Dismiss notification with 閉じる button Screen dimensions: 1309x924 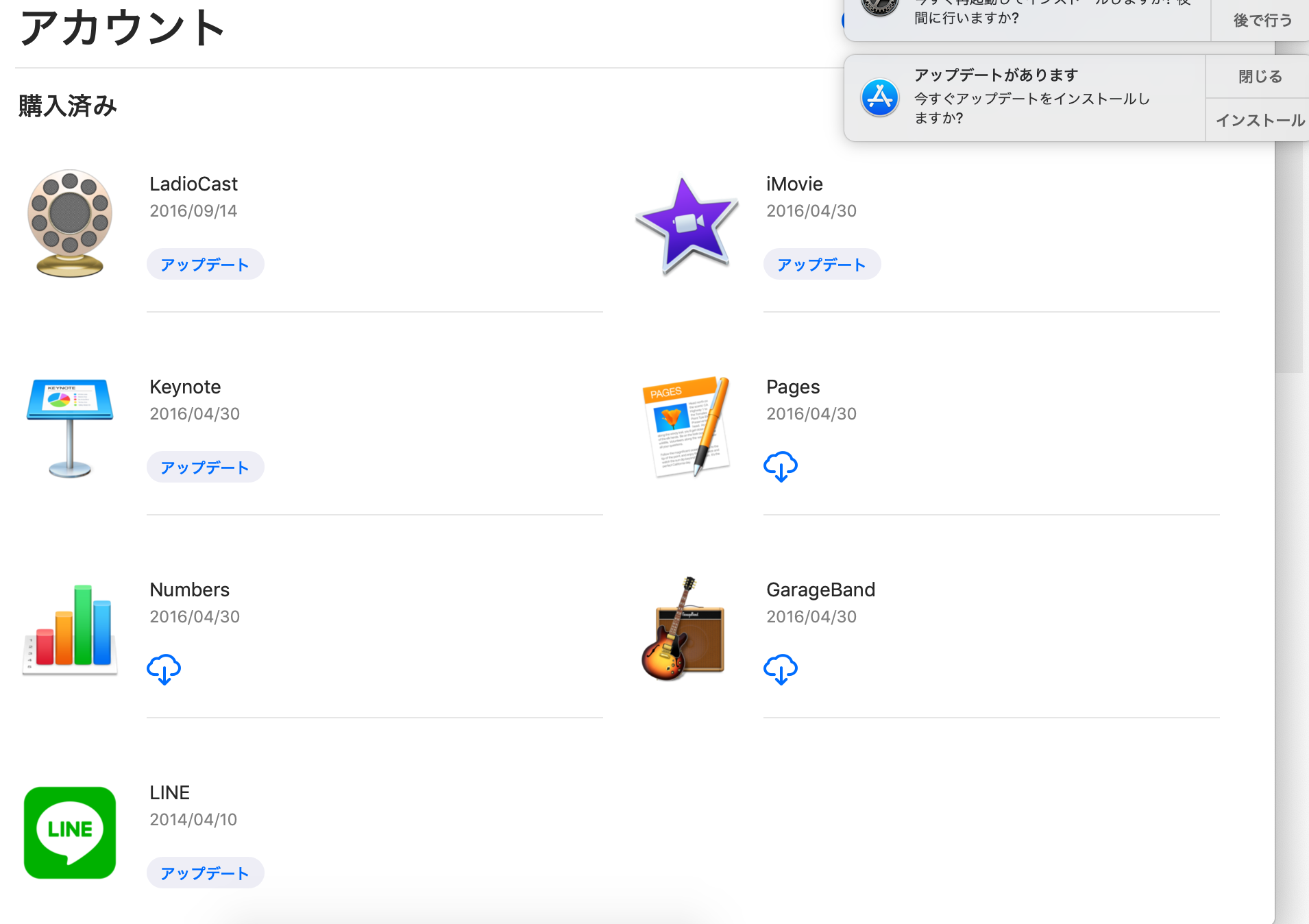pyautogui.click(x=1259, y=77)
